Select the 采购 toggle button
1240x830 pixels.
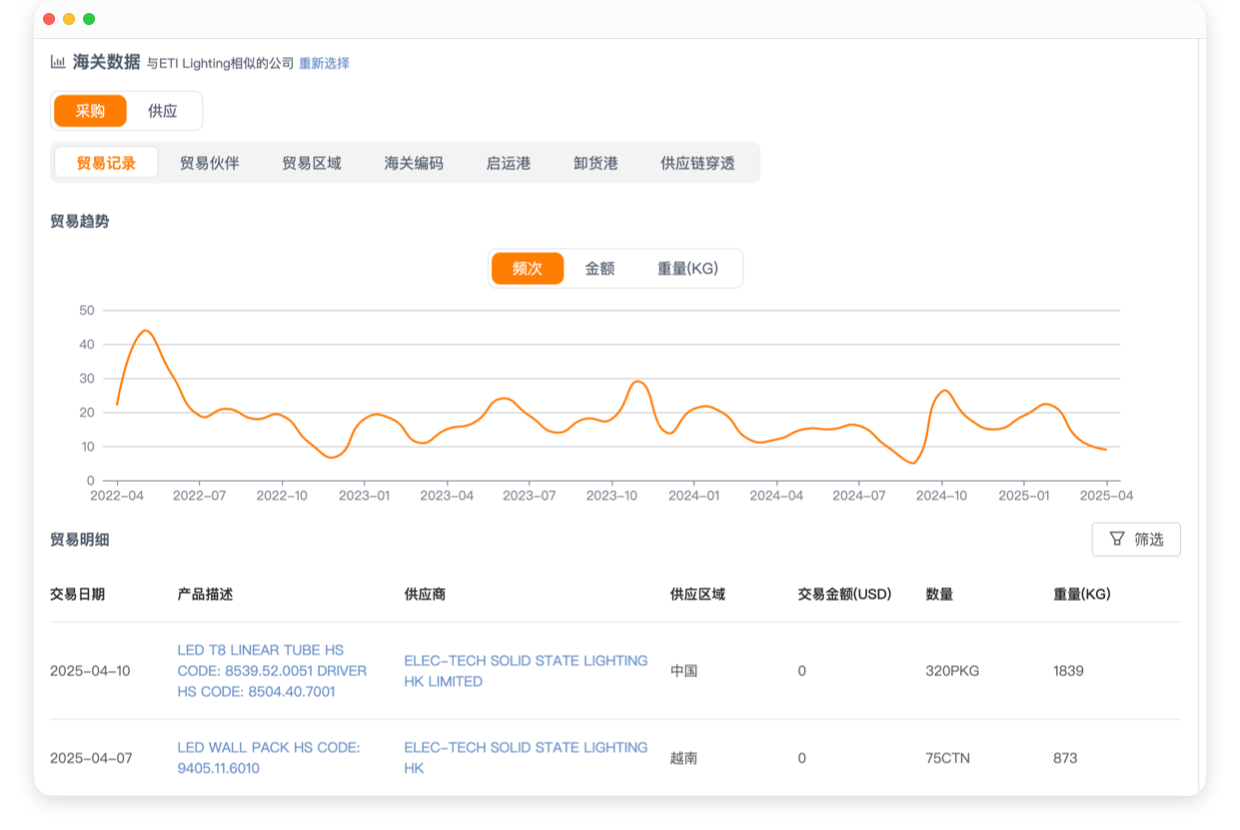click(x=89, y=111)
